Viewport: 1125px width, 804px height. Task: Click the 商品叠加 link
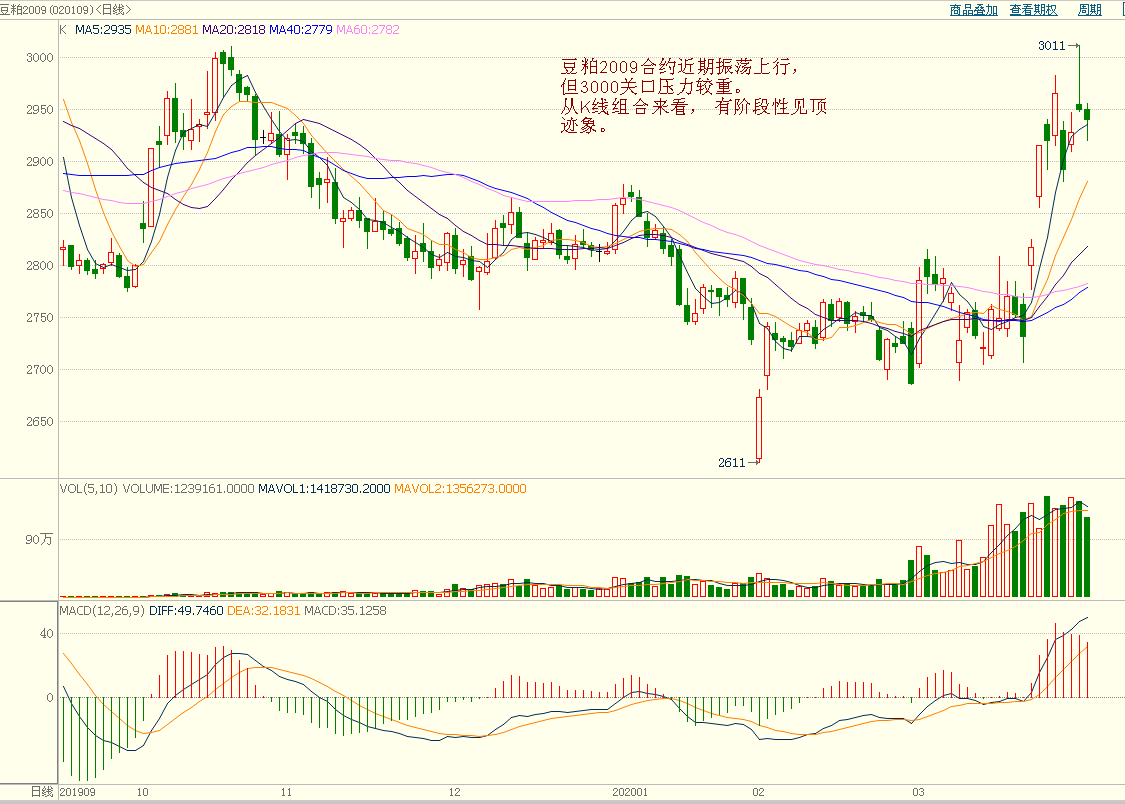click(x=973, y=10)
